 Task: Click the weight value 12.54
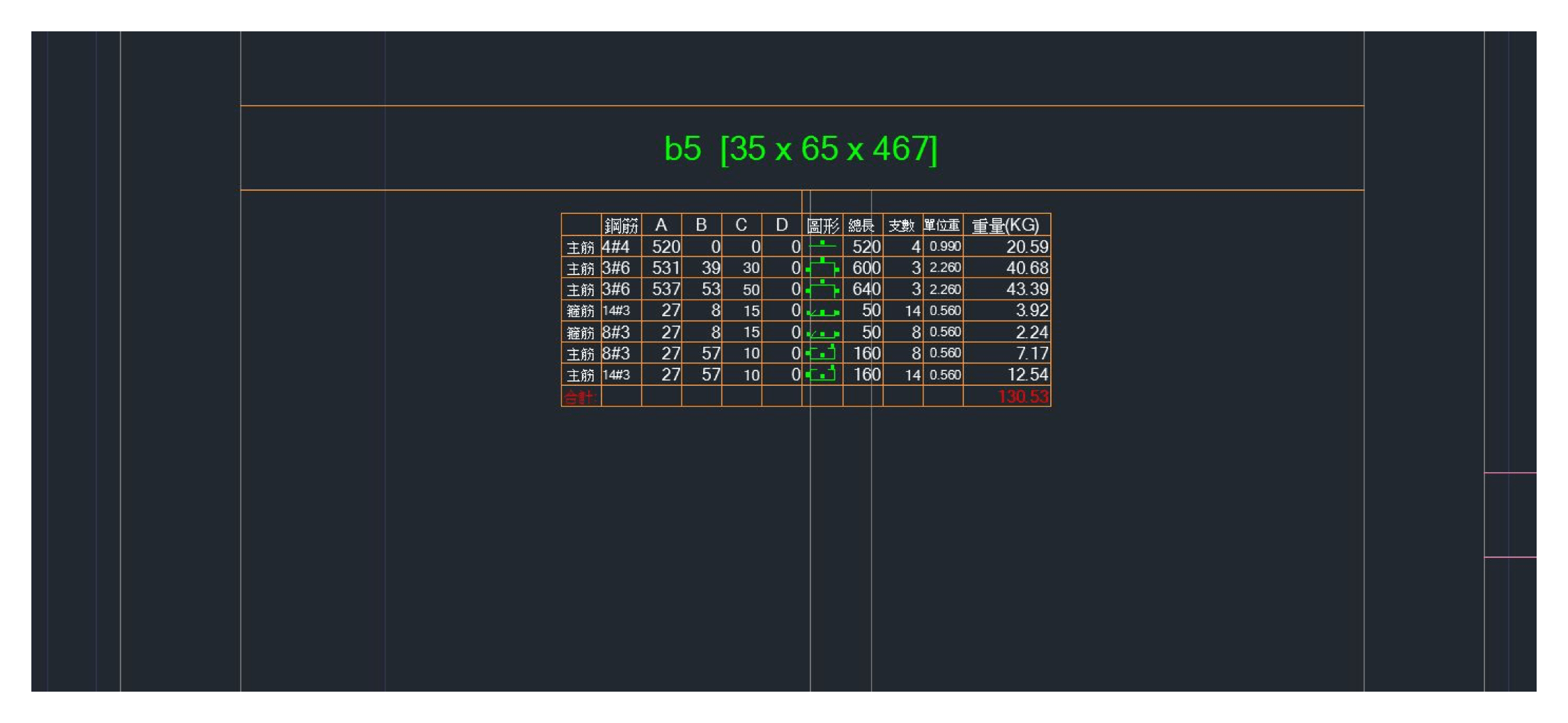(1028, 375)
